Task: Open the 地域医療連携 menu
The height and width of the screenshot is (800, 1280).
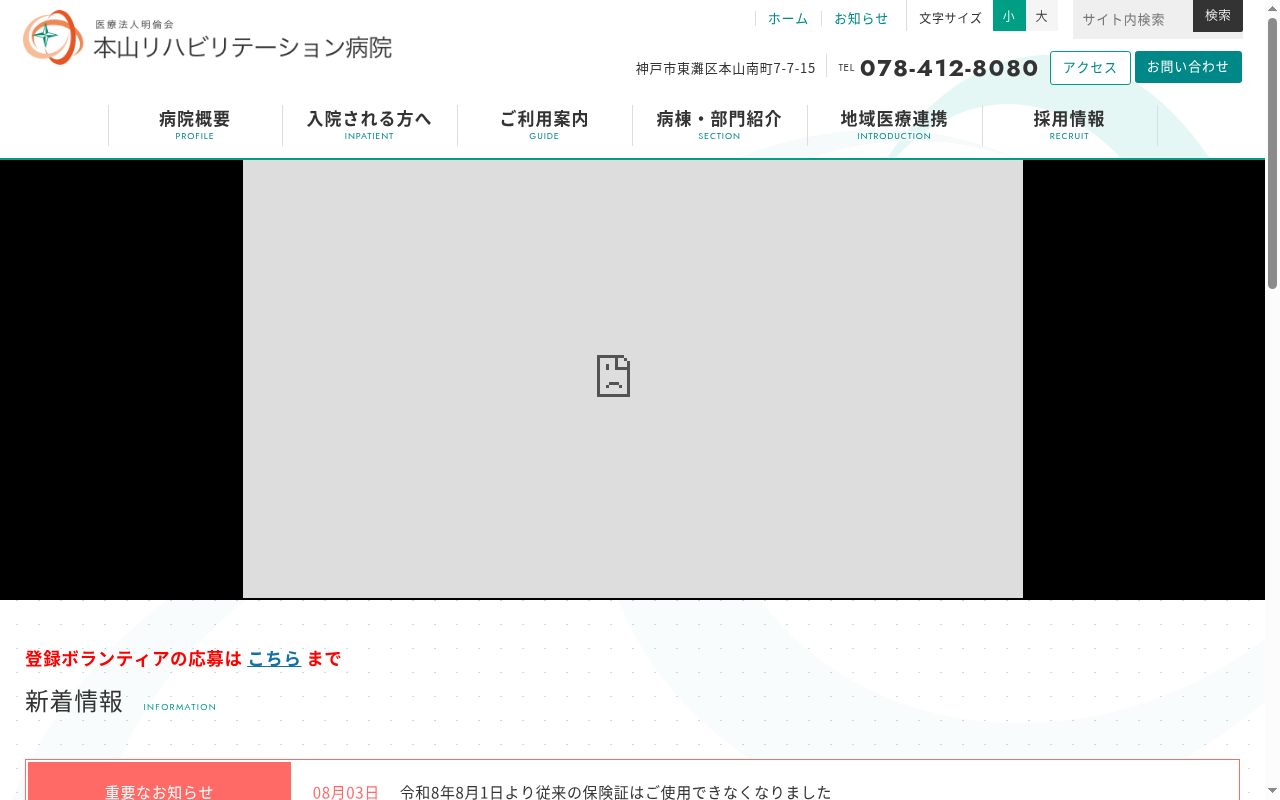Action: tap(894, 125)
